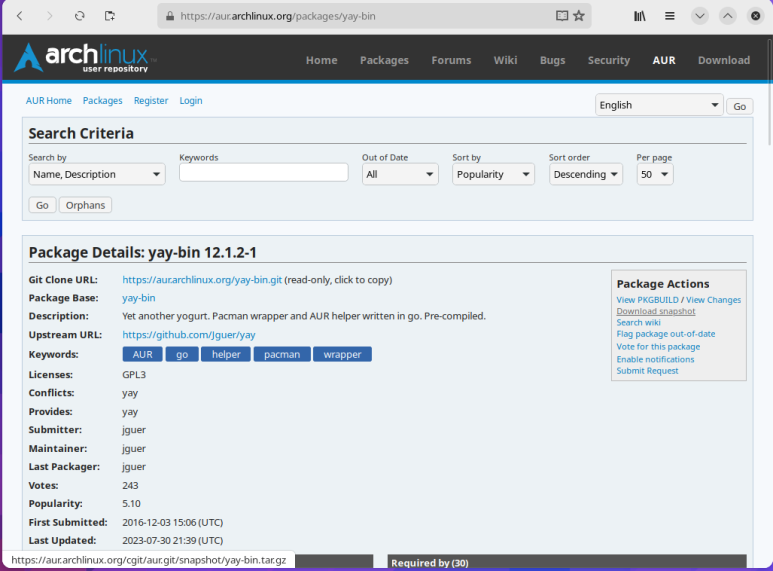Open the library bookmarks icon

(x=639, y=16)
